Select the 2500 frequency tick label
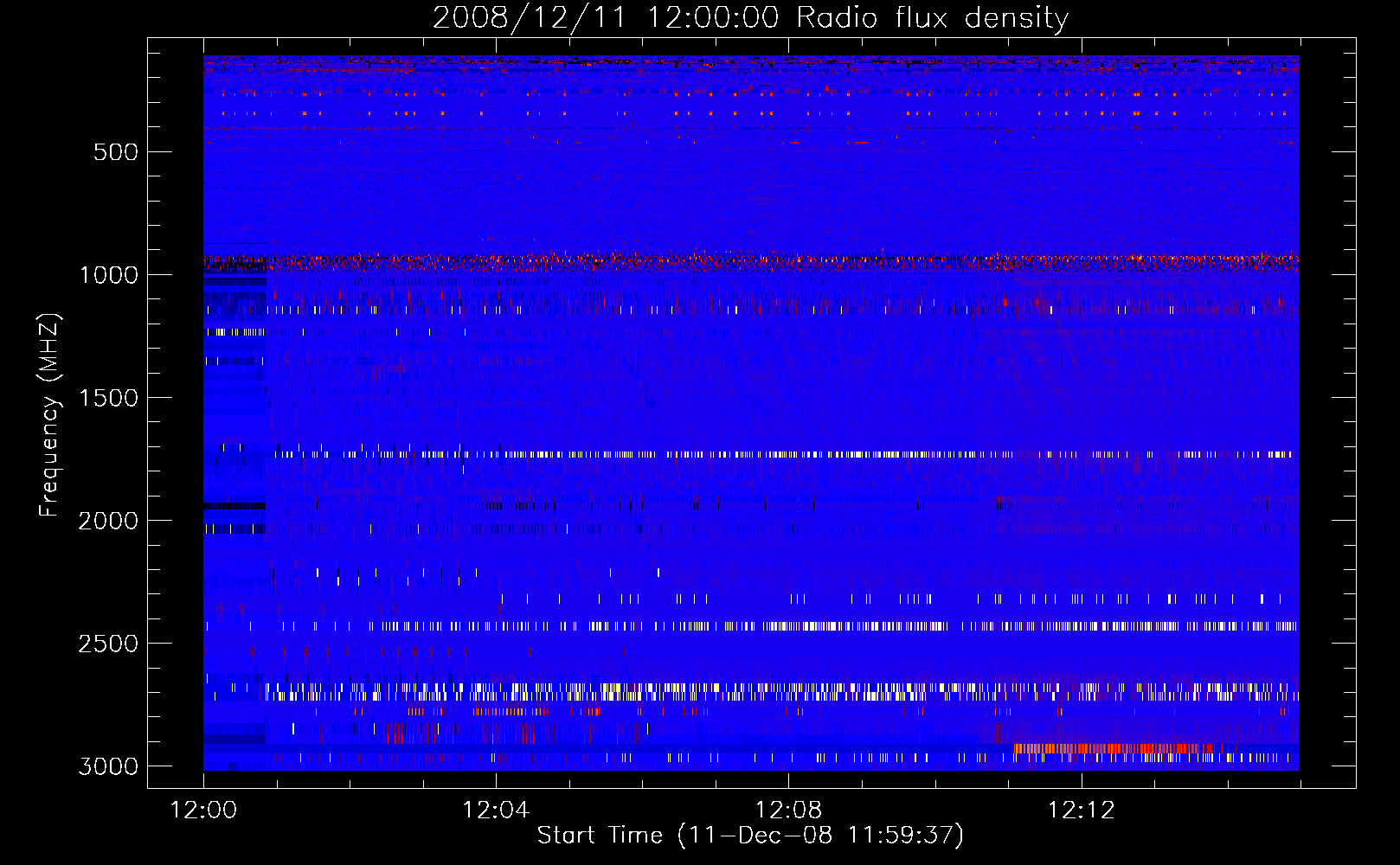This screenshot has width=1400, height=865. 108,644
